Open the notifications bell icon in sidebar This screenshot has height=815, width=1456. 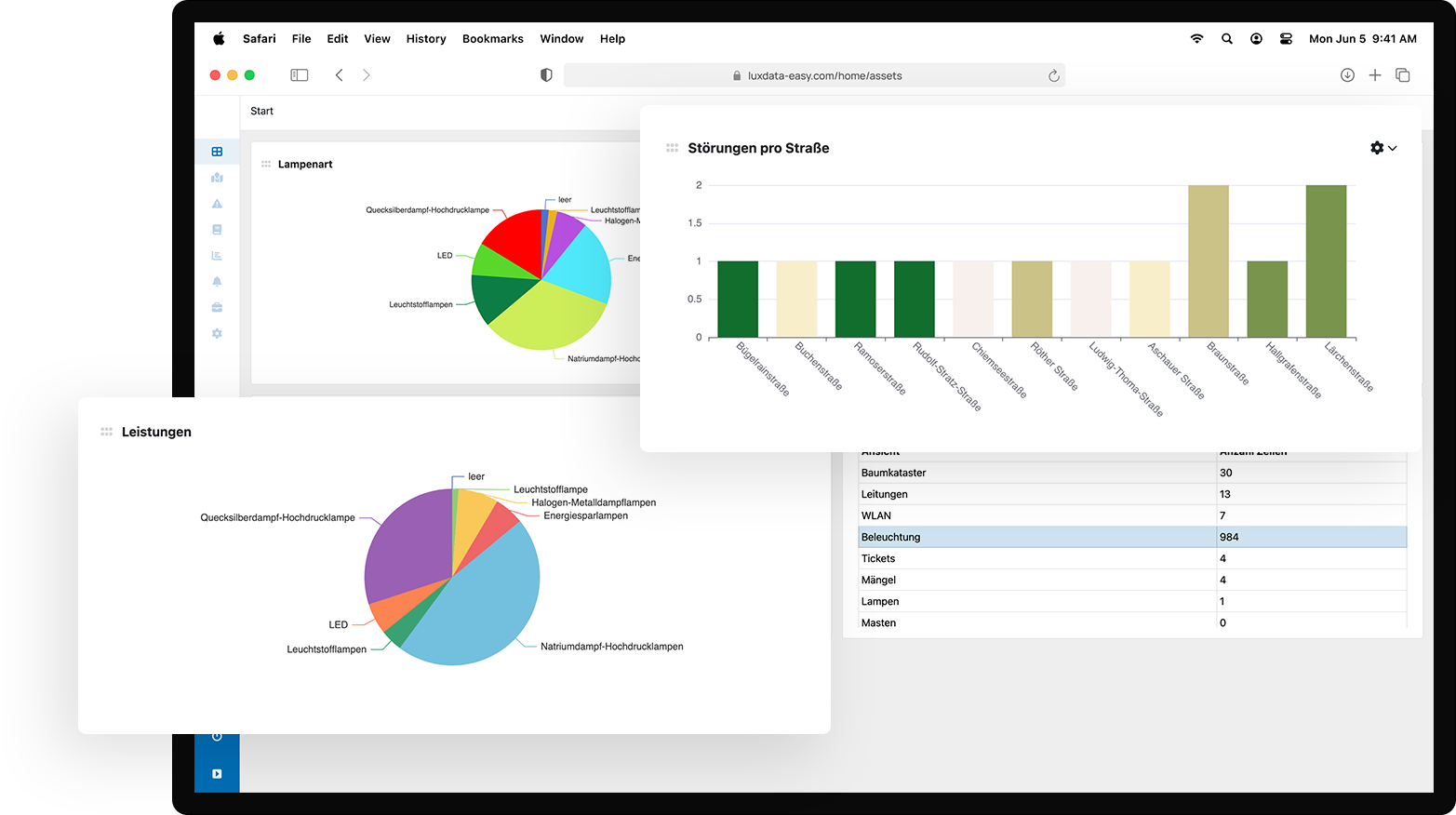[217, 282]
